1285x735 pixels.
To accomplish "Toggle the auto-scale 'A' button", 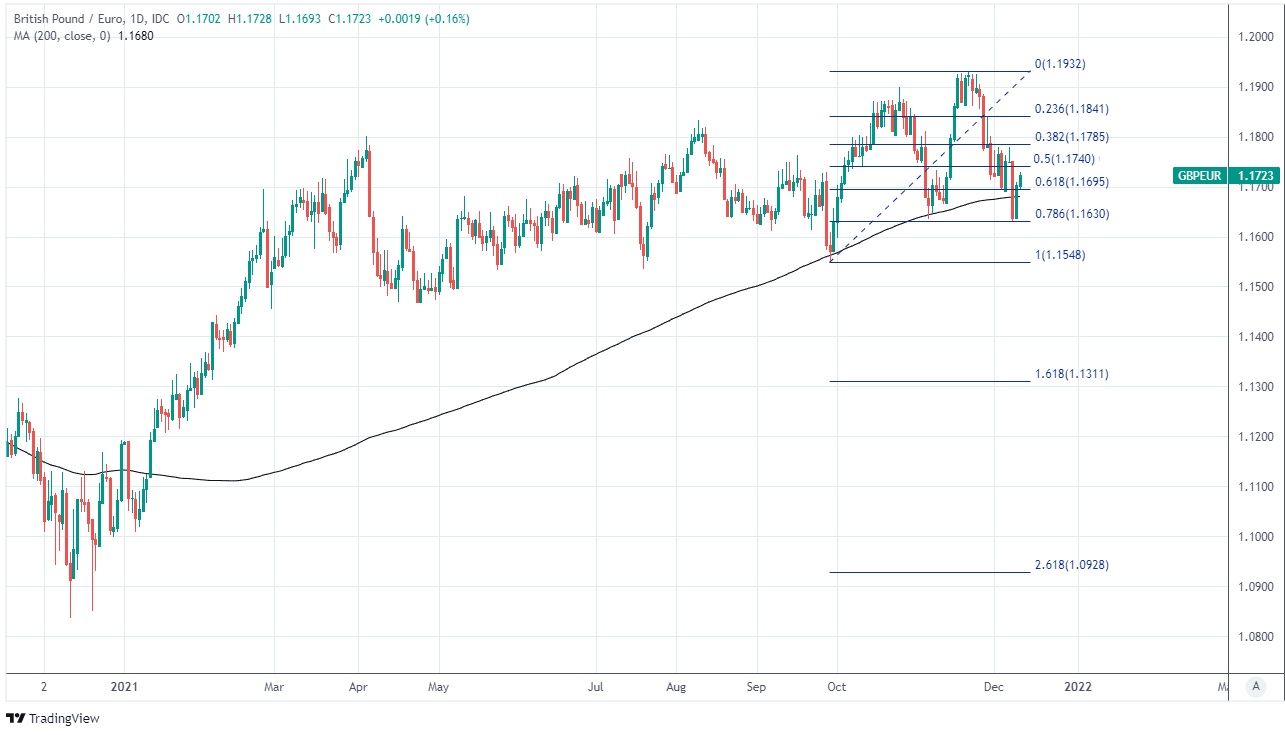I will point(1255,687).
